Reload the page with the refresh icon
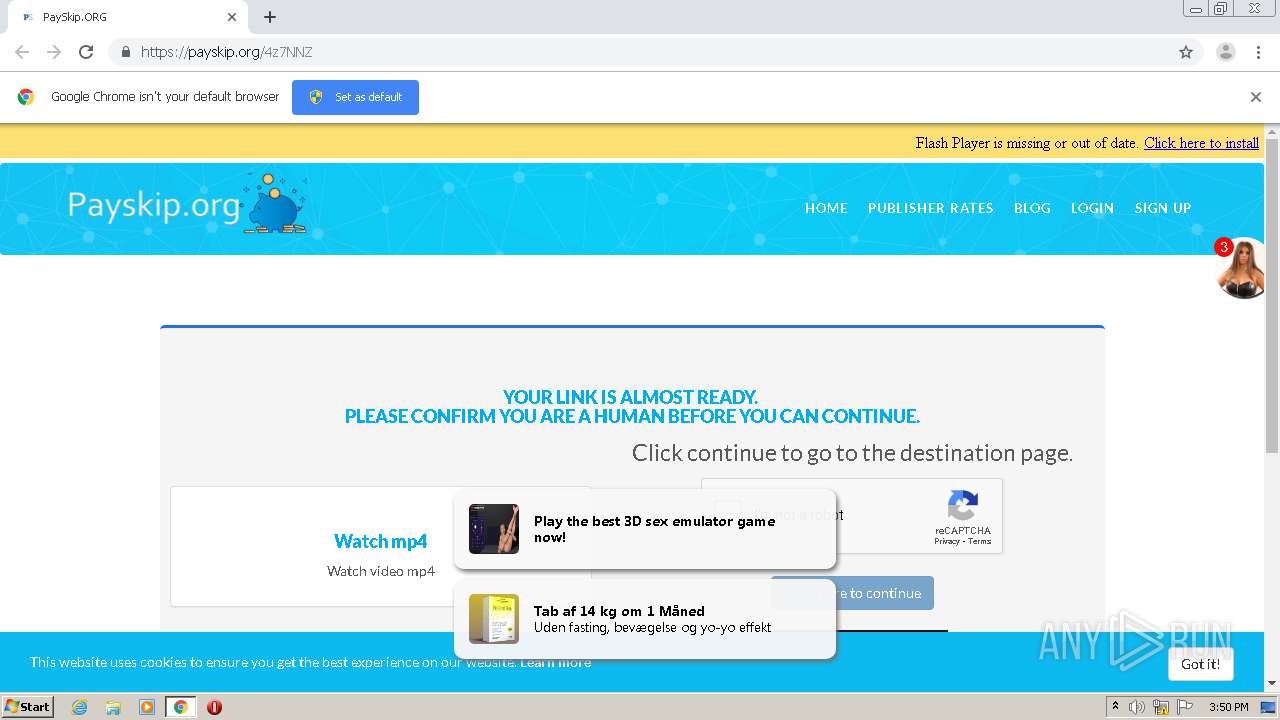1280x720 pixels. (x=86, y=52)
